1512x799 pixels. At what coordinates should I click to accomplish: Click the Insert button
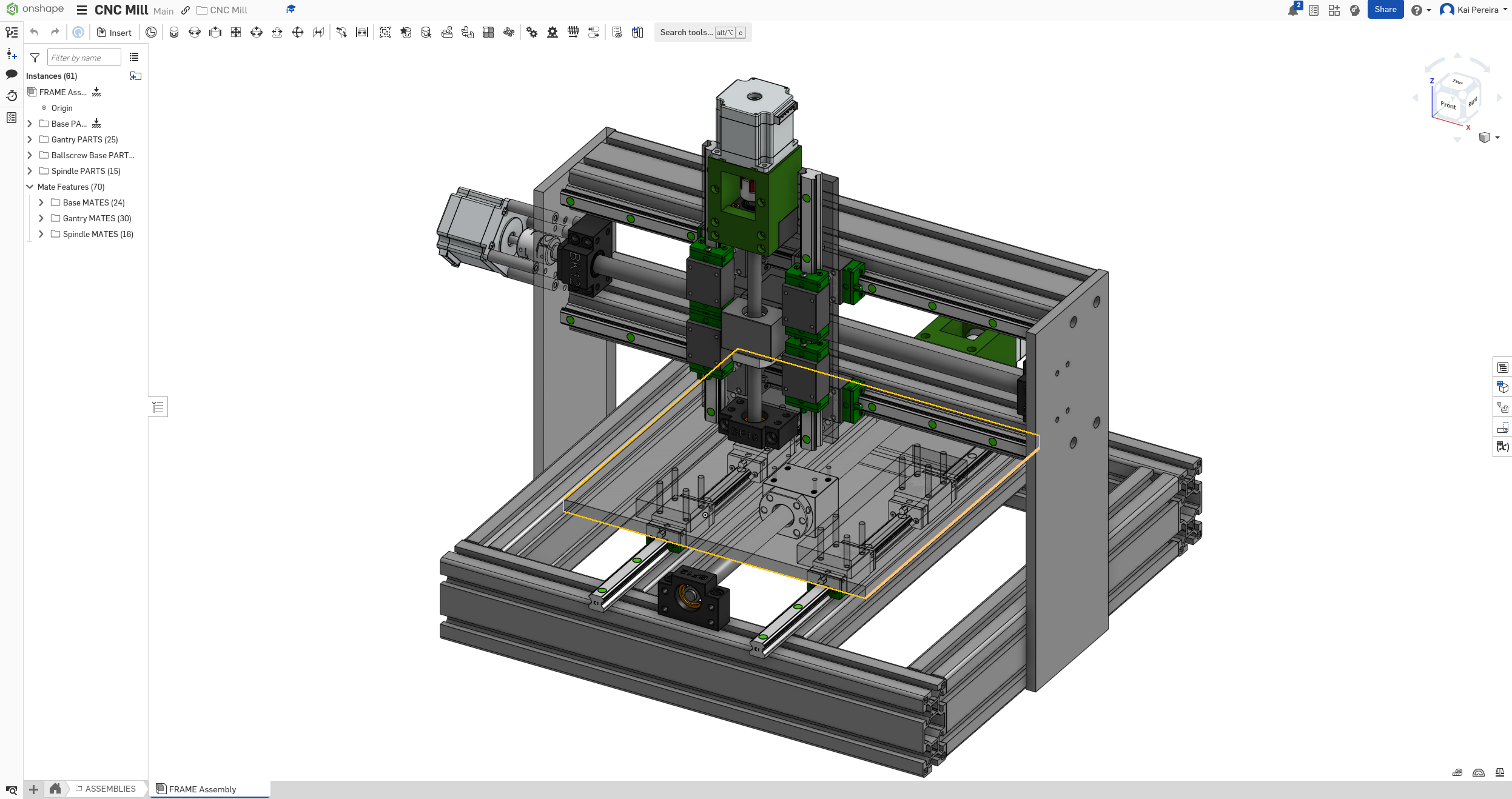click(x=115, y=33)
